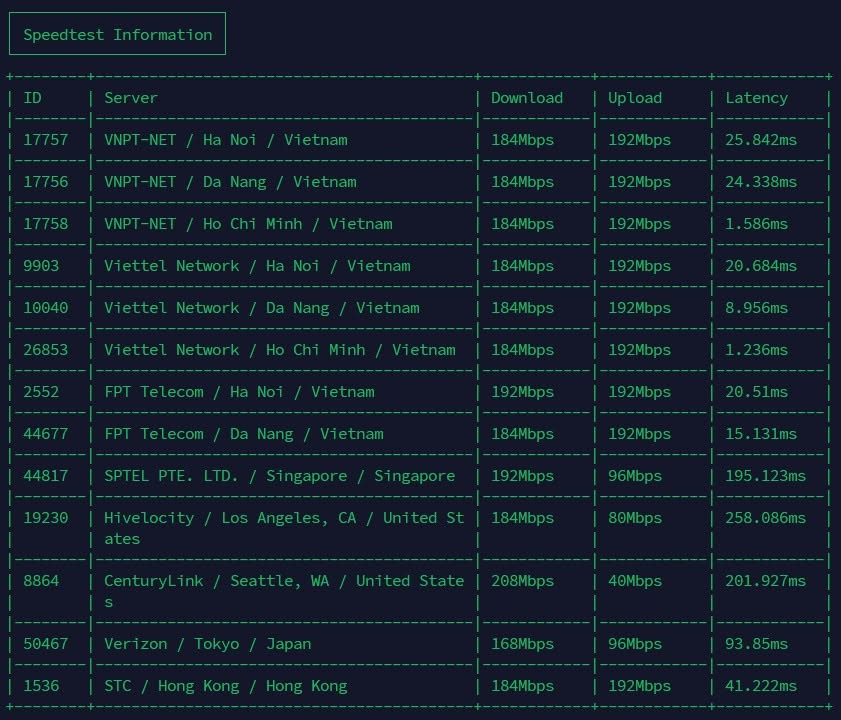This screenshot has height=720, width=841.
Task: Click server ID 44677
Action: coord(46,434)
